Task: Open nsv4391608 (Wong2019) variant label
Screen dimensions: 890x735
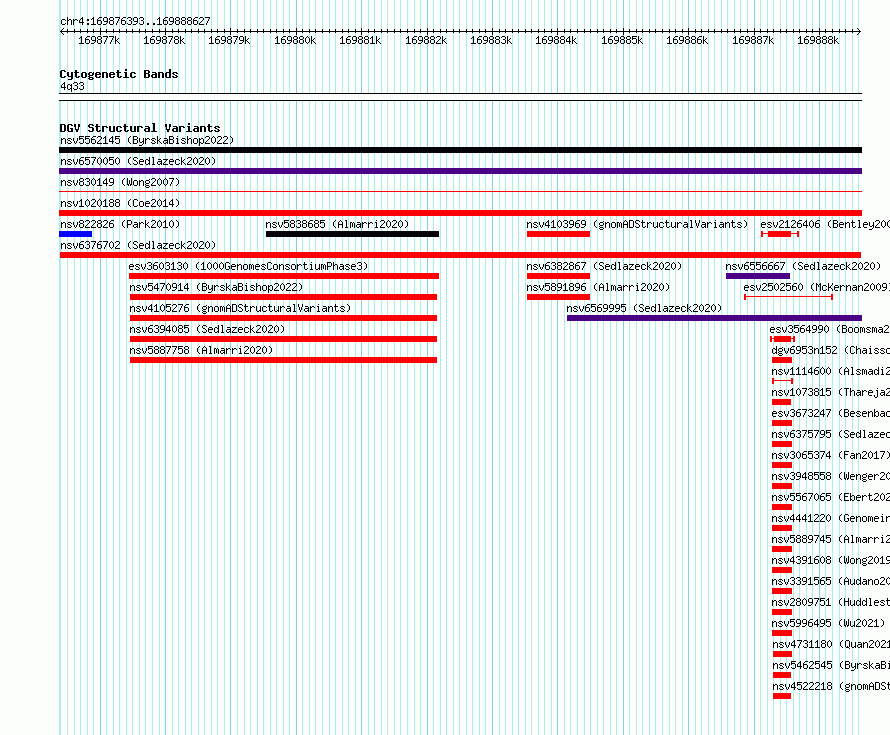Action: coord(830,560)
